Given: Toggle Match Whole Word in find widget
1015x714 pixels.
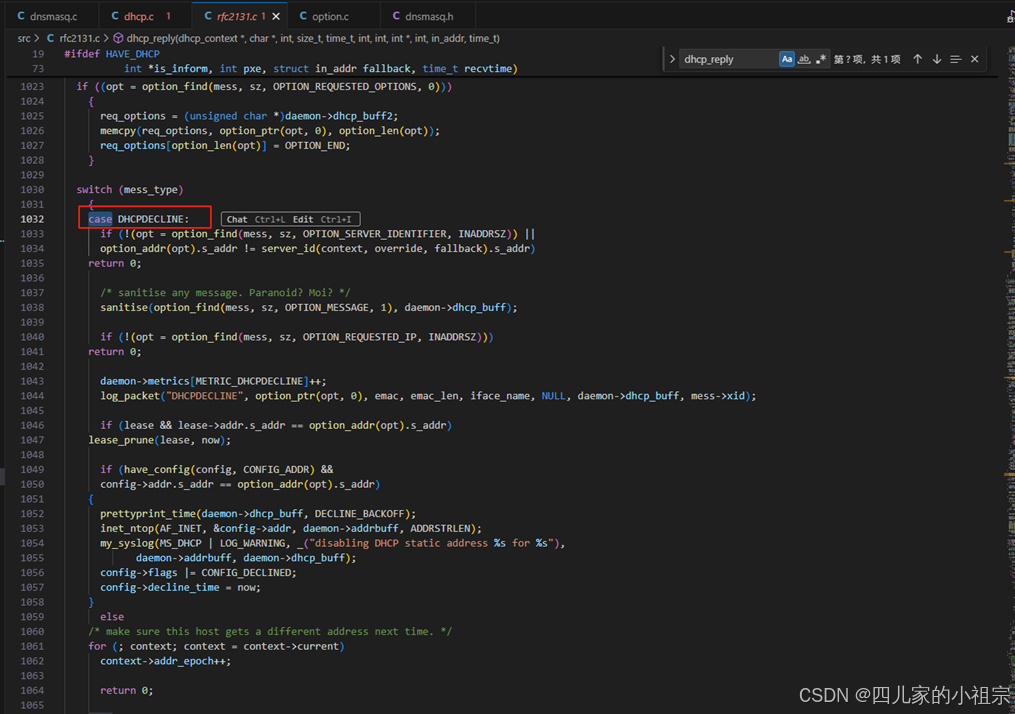Looking at the screenshot, I should click(804, 59).
